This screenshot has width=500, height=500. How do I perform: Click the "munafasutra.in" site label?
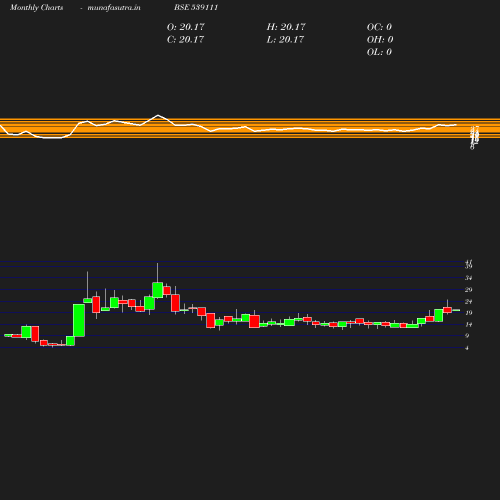[114, 7]
